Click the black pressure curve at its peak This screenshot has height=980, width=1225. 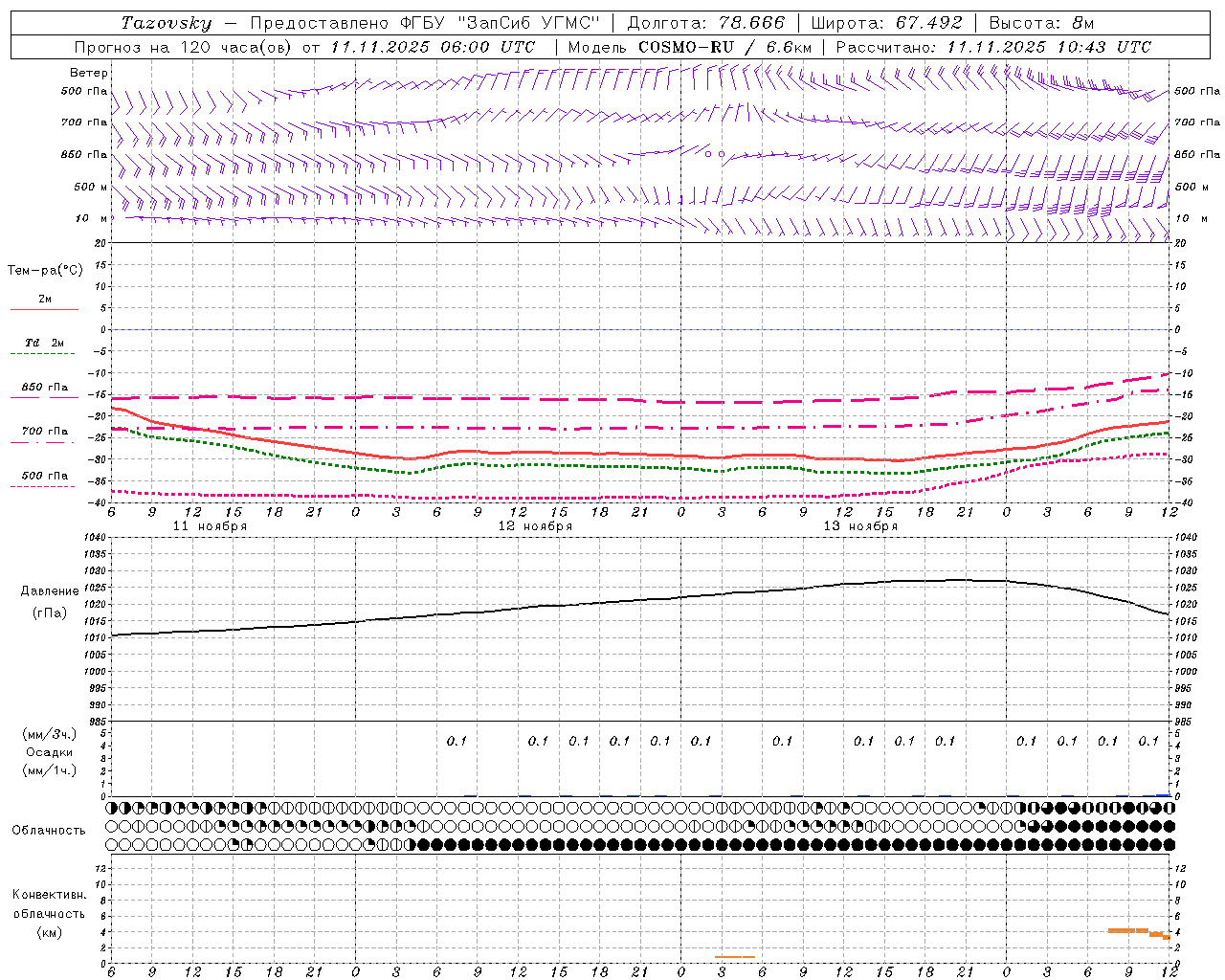point(960,579)
